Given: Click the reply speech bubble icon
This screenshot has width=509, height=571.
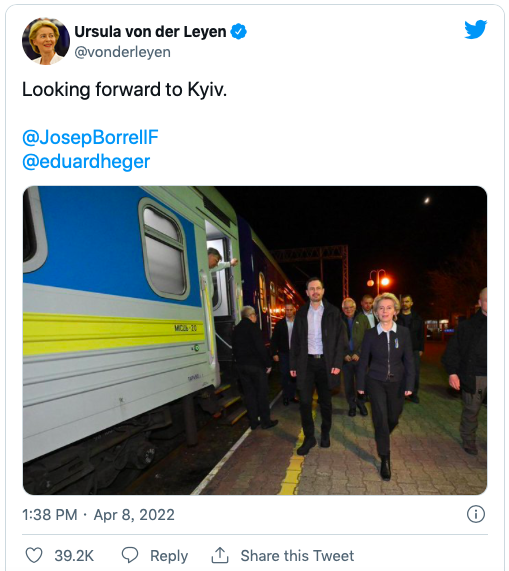Looking at the screenshot, I should pyautogui.click(x=130, y=555).
